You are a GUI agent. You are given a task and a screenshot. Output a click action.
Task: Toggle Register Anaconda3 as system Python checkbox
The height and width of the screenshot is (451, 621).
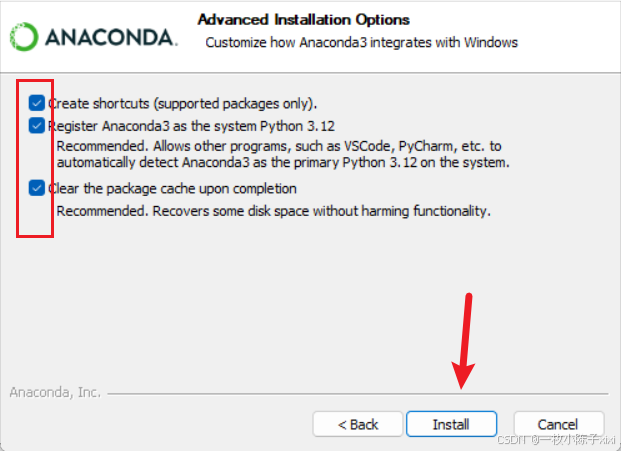[36, 126]
